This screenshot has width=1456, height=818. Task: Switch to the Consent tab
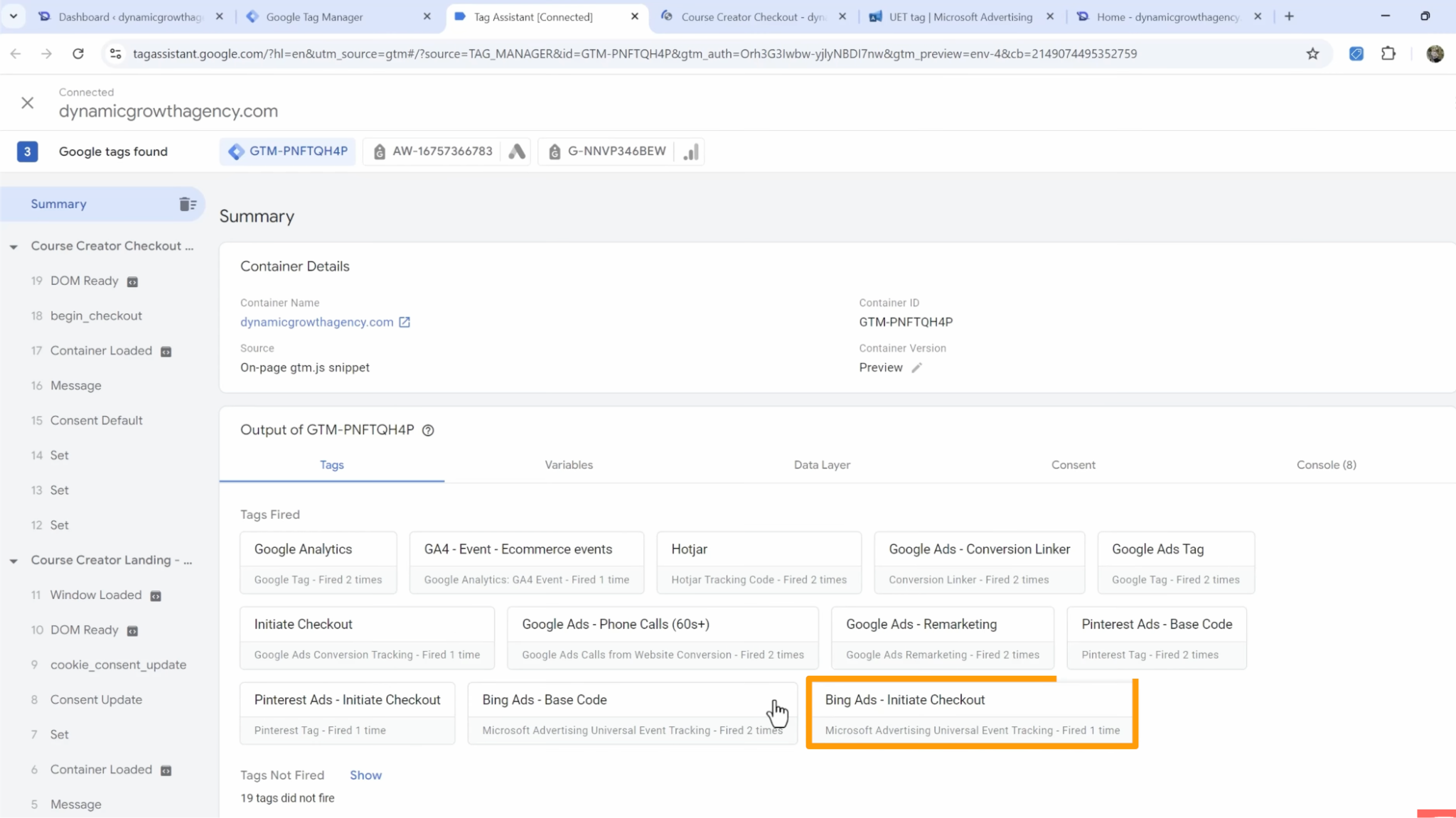point(1073,465)
